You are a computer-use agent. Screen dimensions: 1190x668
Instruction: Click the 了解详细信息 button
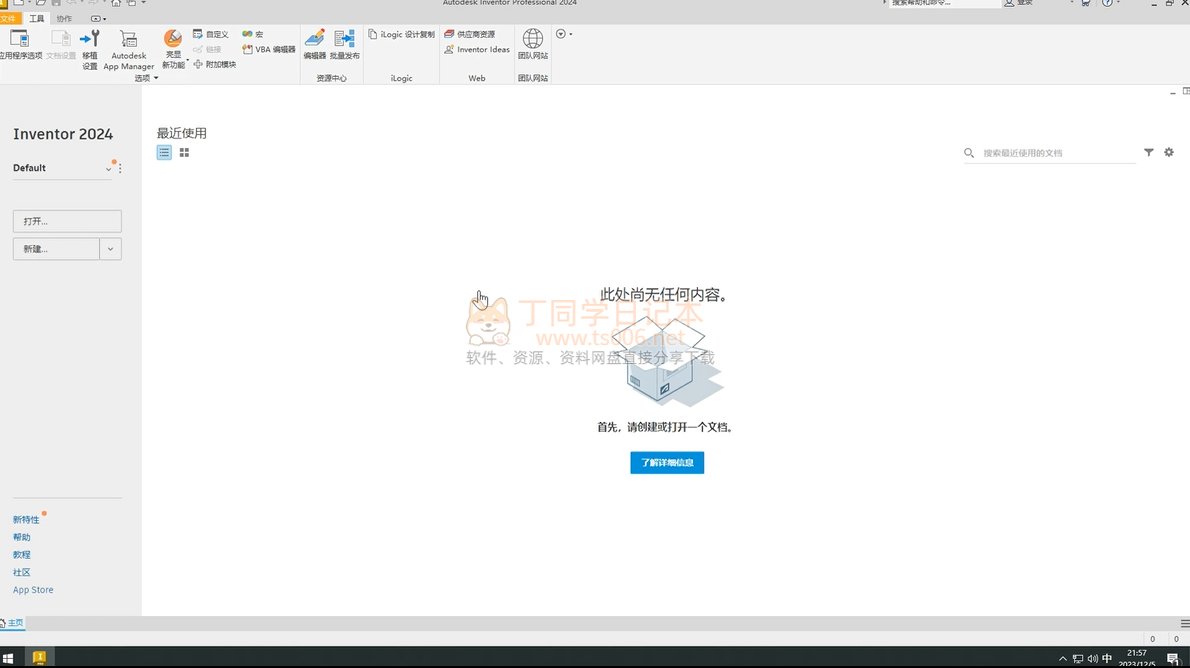point(667,463)
